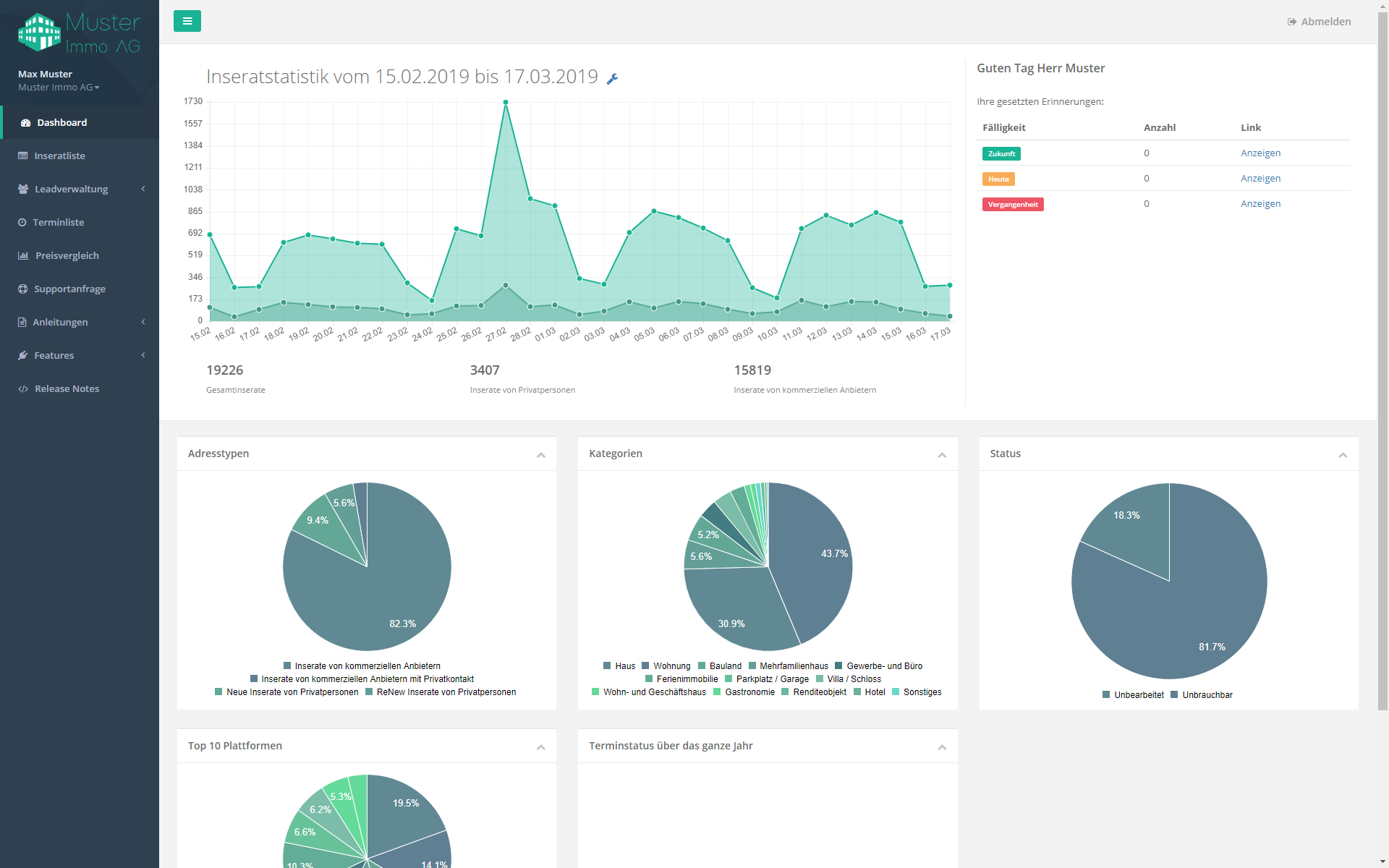Click the Leadverwaltung people icon
Image resolution: width=1389 pixels, height=868 pixels.
(x=23, y=190)
